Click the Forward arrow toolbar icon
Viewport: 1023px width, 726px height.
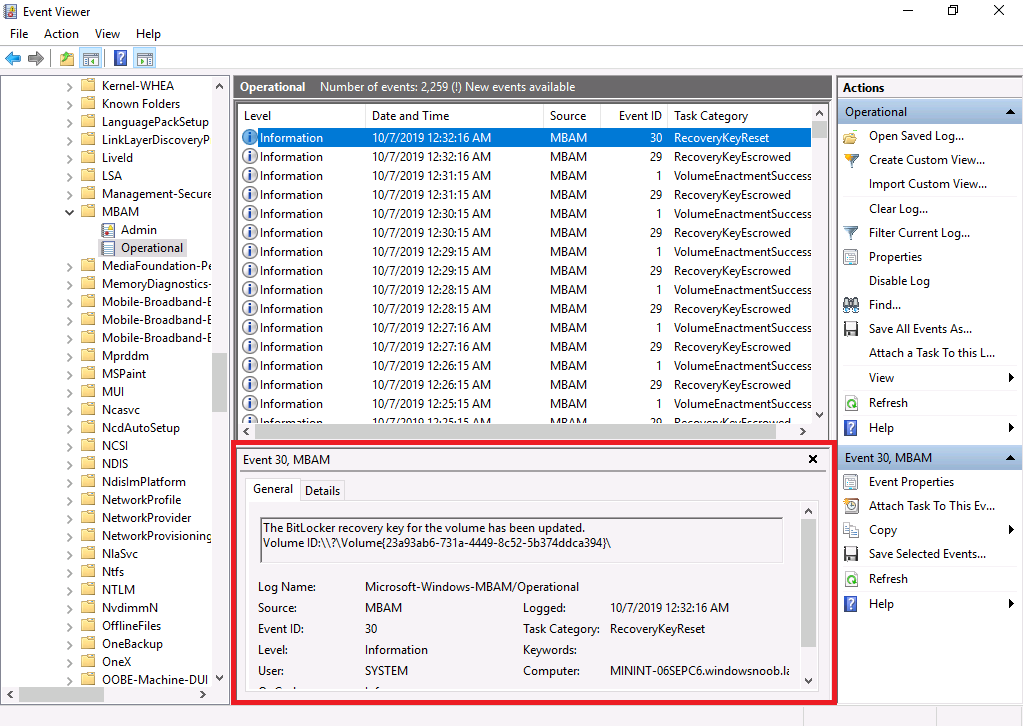click(x=36, y=59)
